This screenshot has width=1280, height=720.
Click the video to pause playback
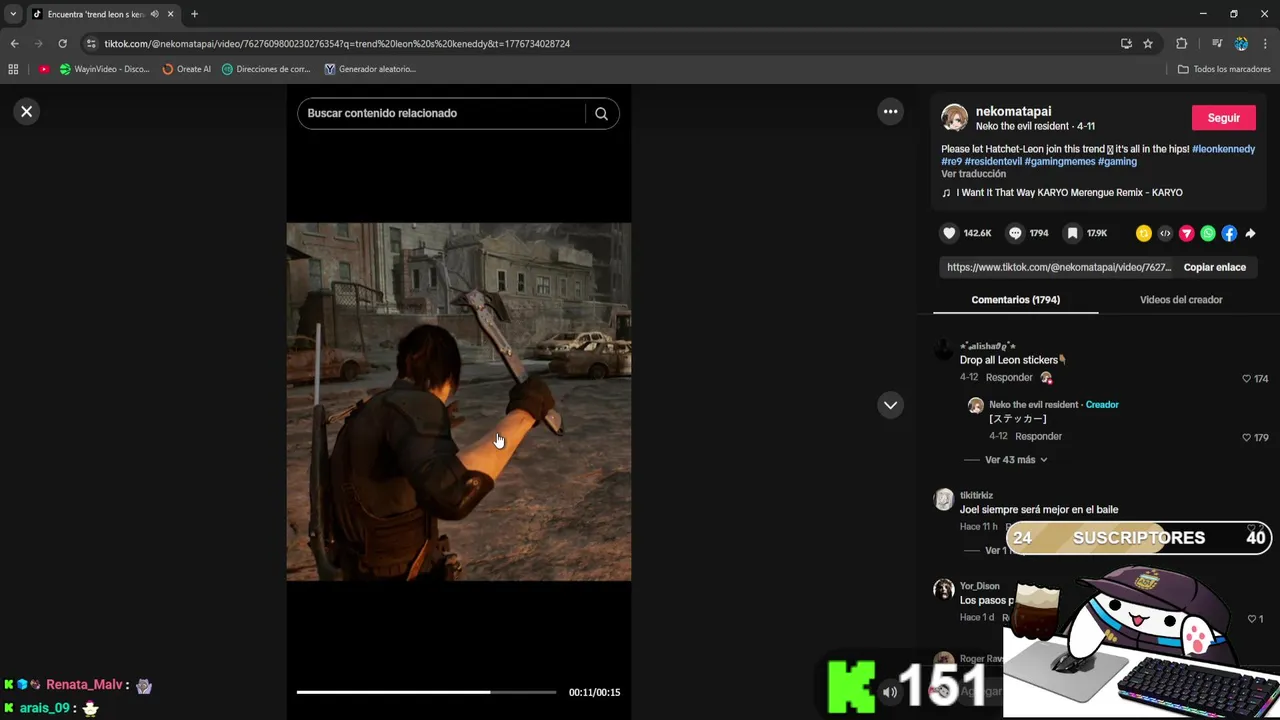click(x=459, y=401)
